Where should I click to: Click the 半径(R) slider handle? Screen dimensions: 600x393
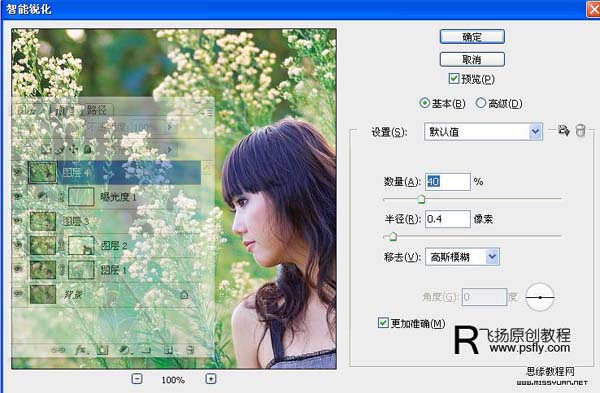392,237
